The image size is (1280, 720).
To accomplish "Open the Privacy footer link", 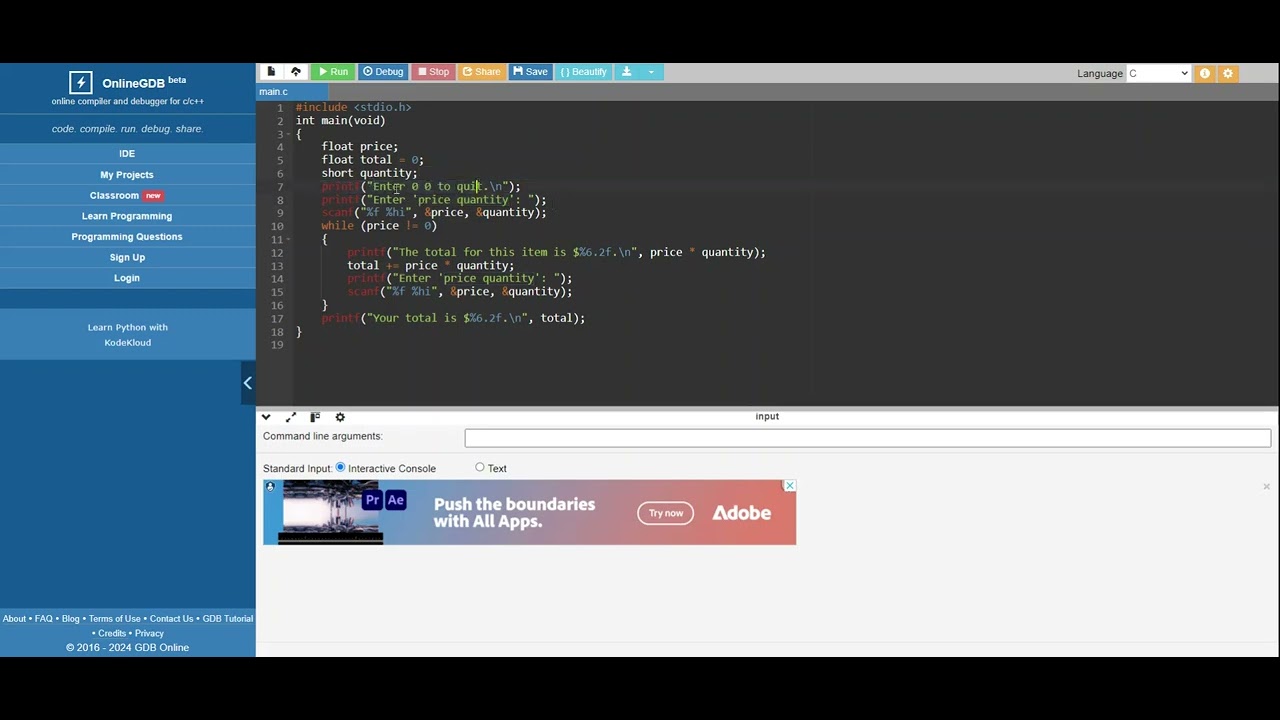I will pyautogui.click(x=149, y=633).
